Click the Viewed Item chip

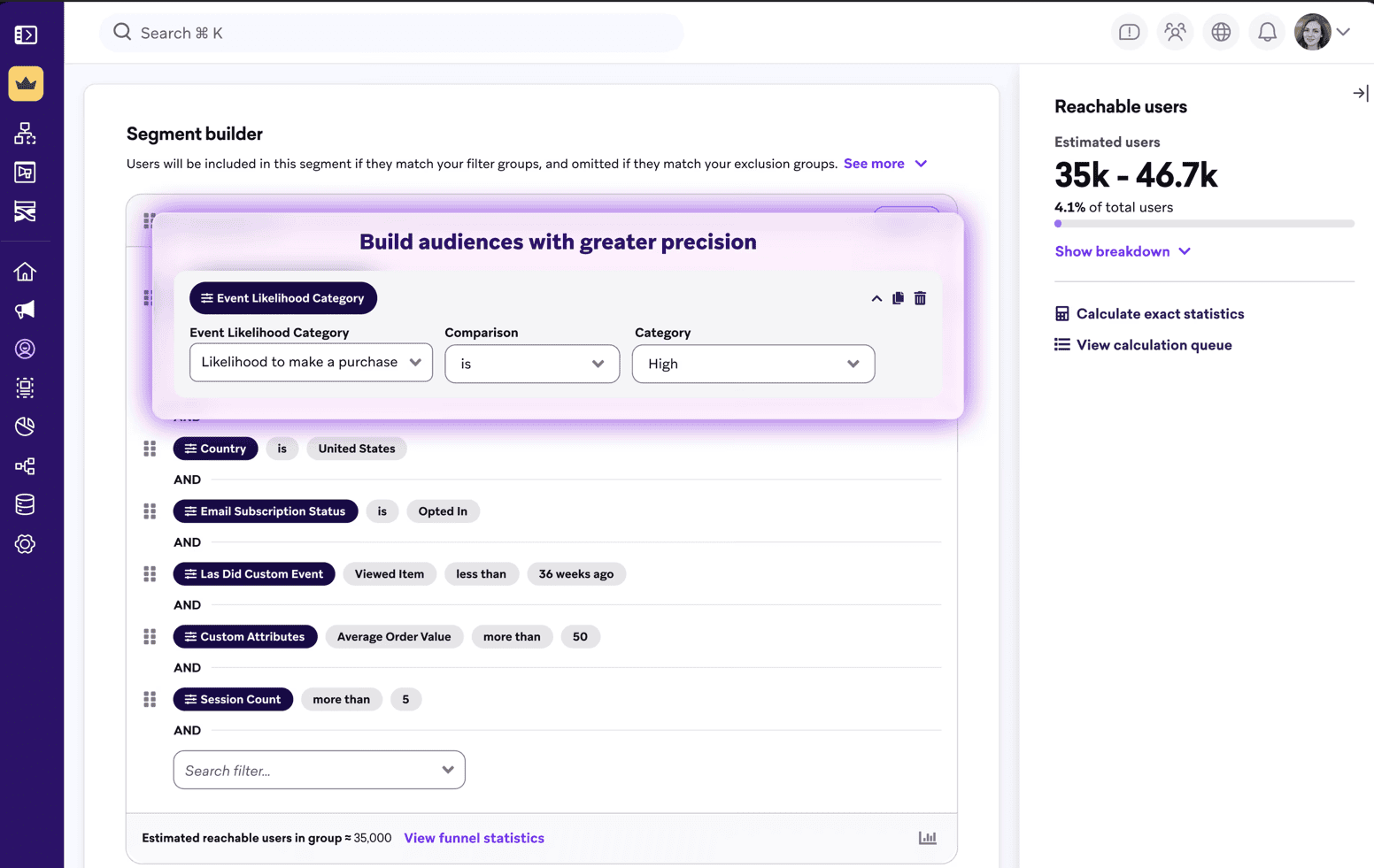(390, 574)
